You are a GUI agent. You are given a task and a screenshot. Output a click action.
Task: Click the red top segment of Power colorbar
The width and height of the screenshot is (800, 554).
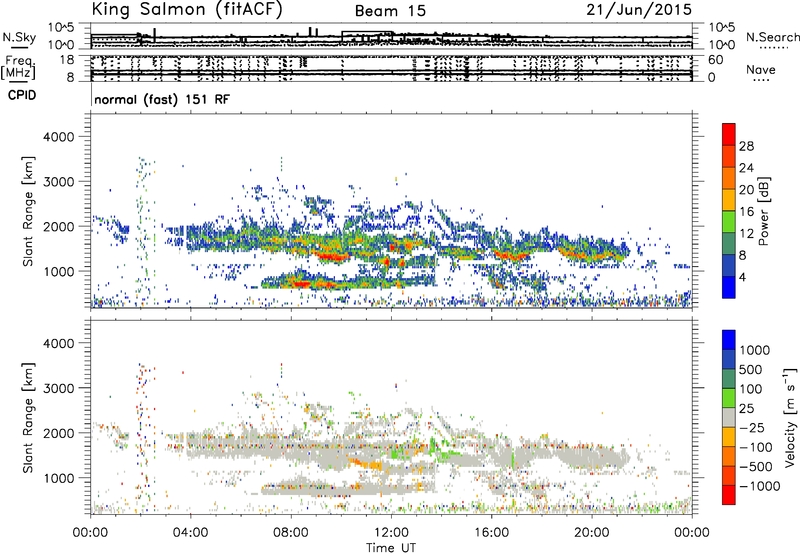coord(729,134)
